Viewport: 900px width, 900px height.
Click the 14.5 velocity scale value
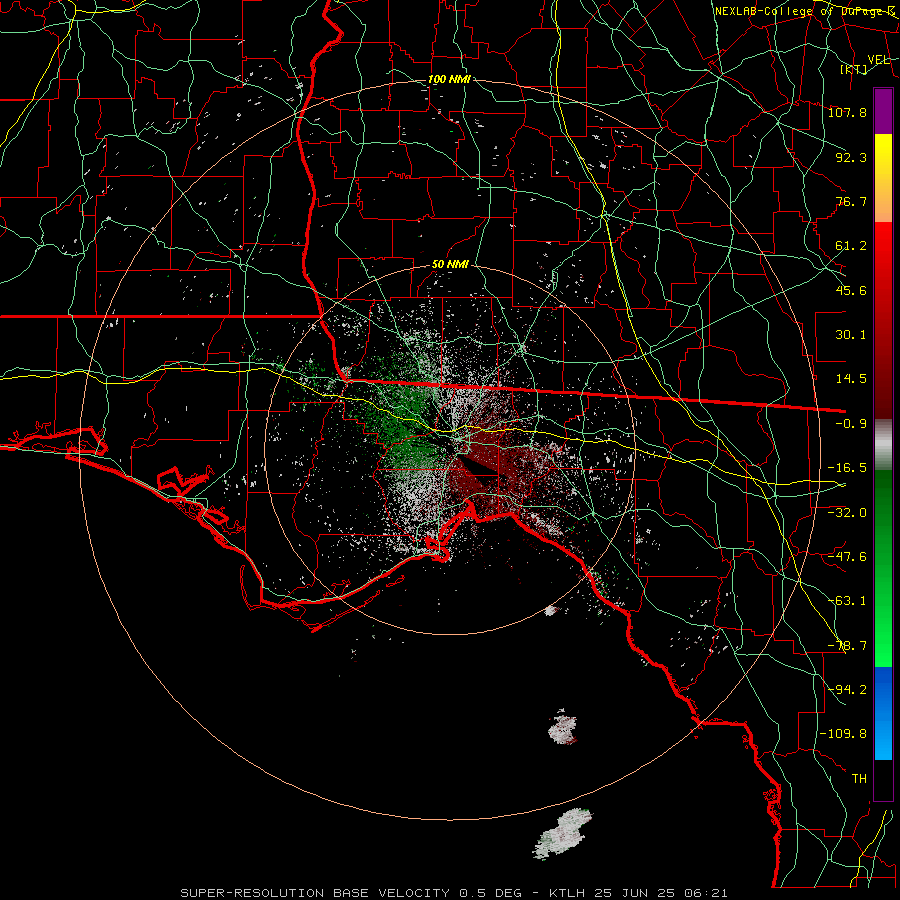pyautogui.click(x=851, y=379)
